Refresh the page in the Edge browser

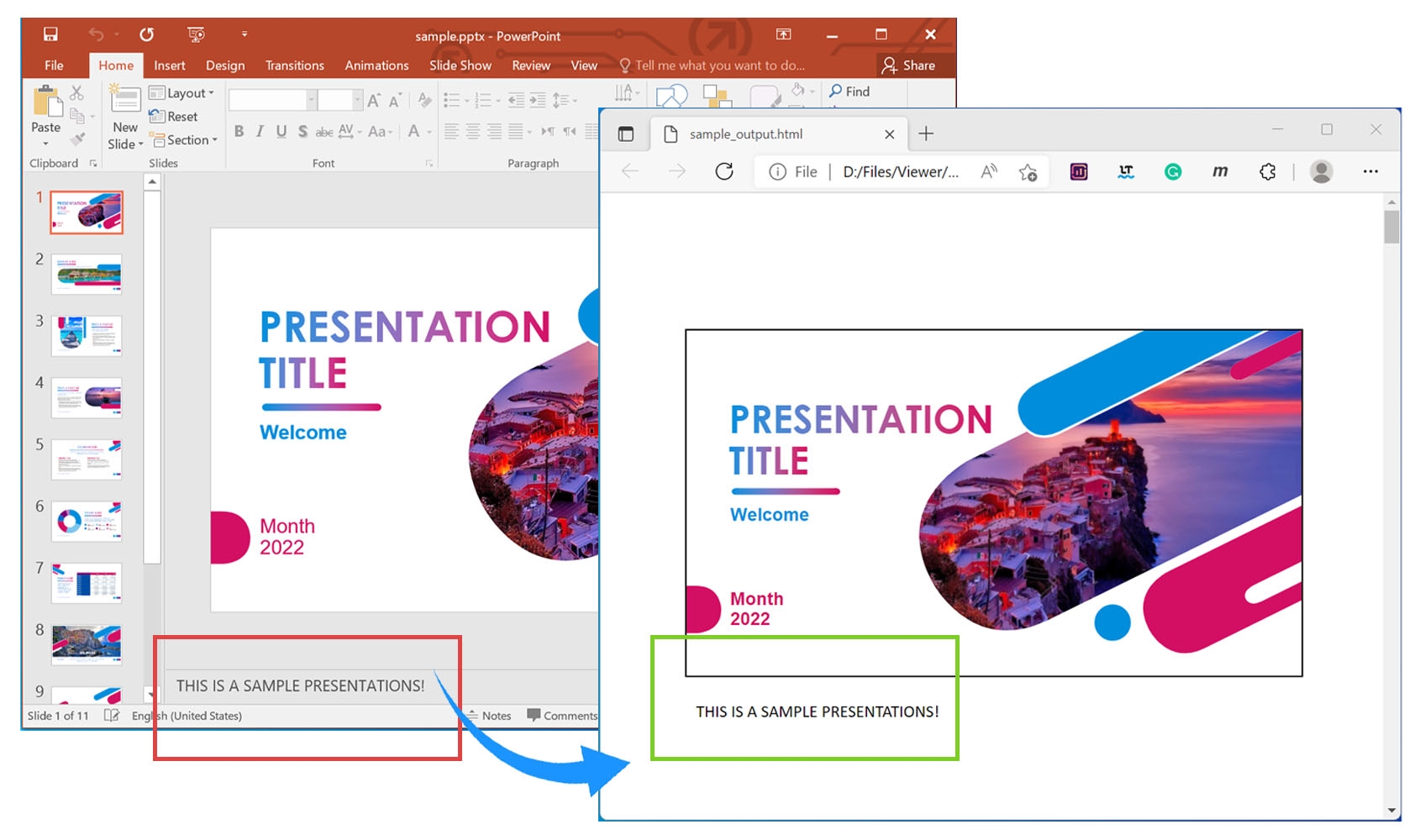tap(724, 171)
